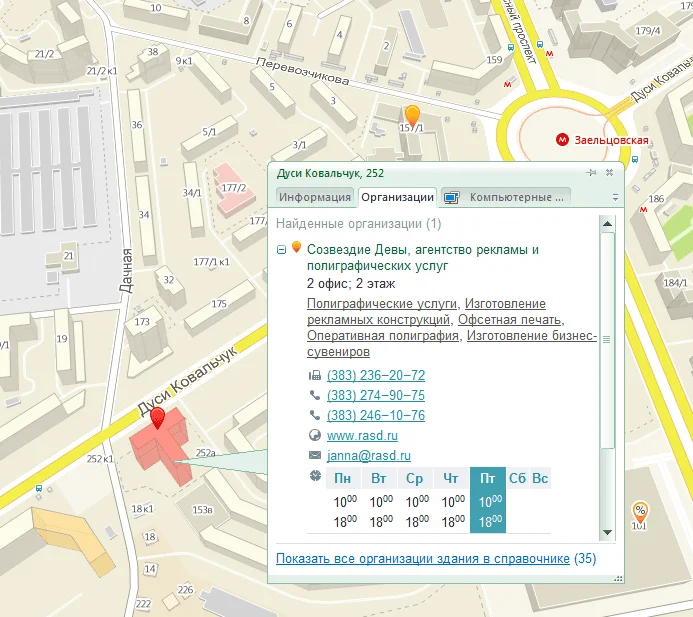The width and height of the screenshot is (693, 617).
Task: Click the red pin marker on Дуси Ковальчук street
Action: (x=157, y=417)
